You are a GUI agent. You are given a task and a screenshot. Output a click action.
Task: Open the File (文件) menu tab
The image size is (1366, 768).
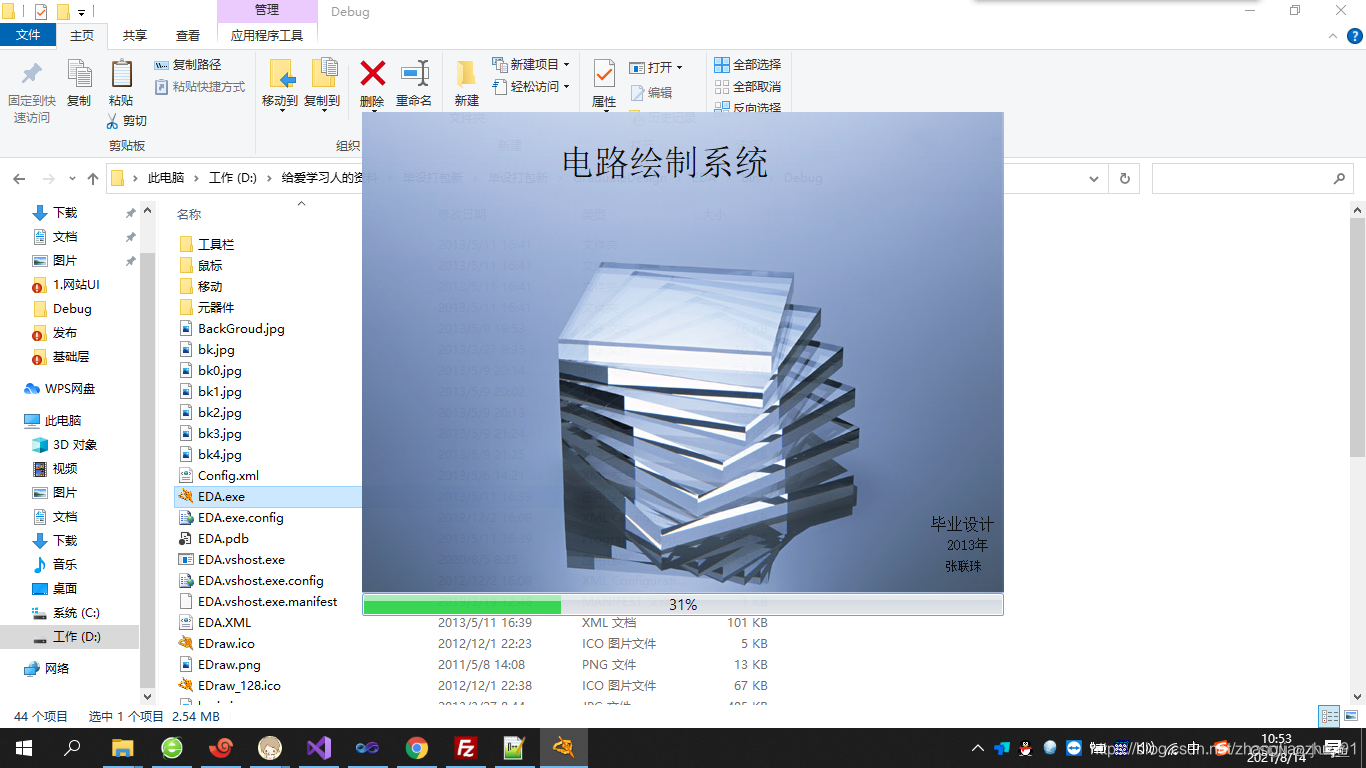[x=28, y=35]
